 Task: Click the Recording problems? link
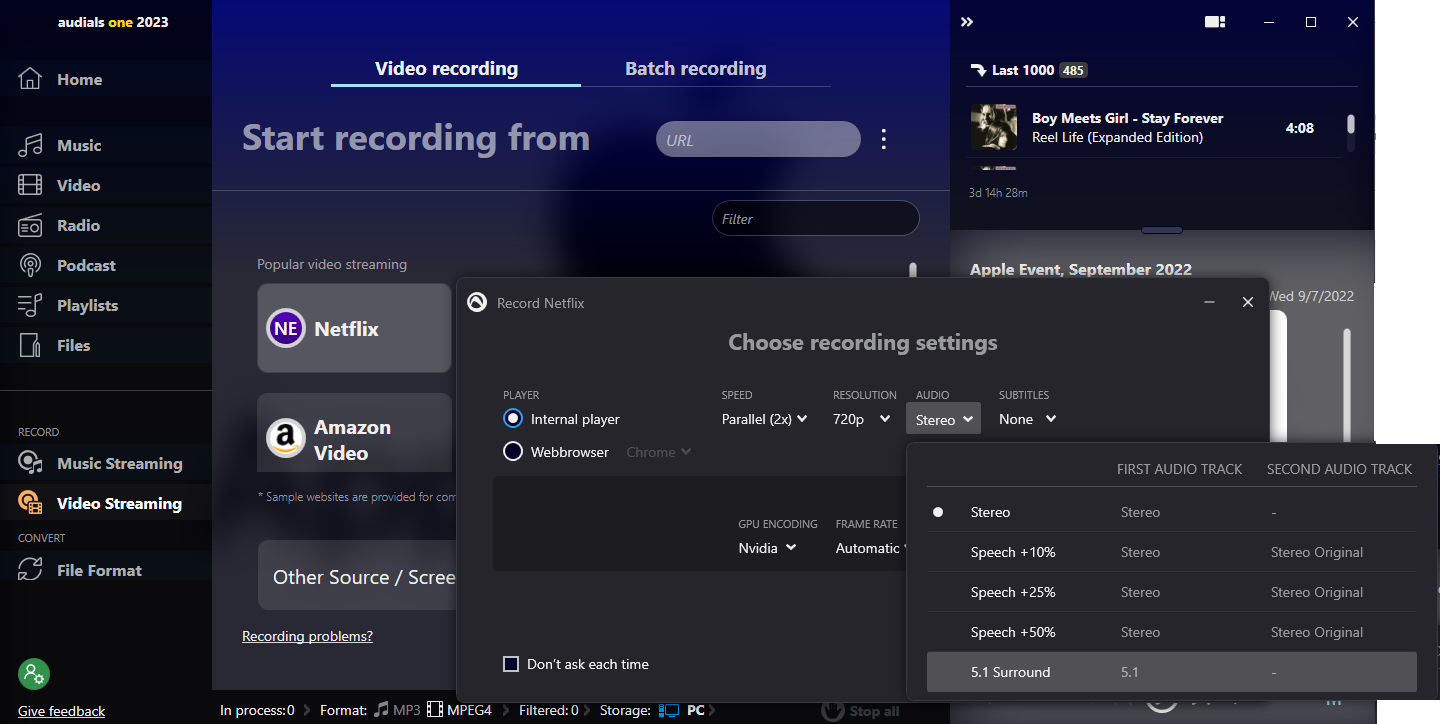pos(307,636)
